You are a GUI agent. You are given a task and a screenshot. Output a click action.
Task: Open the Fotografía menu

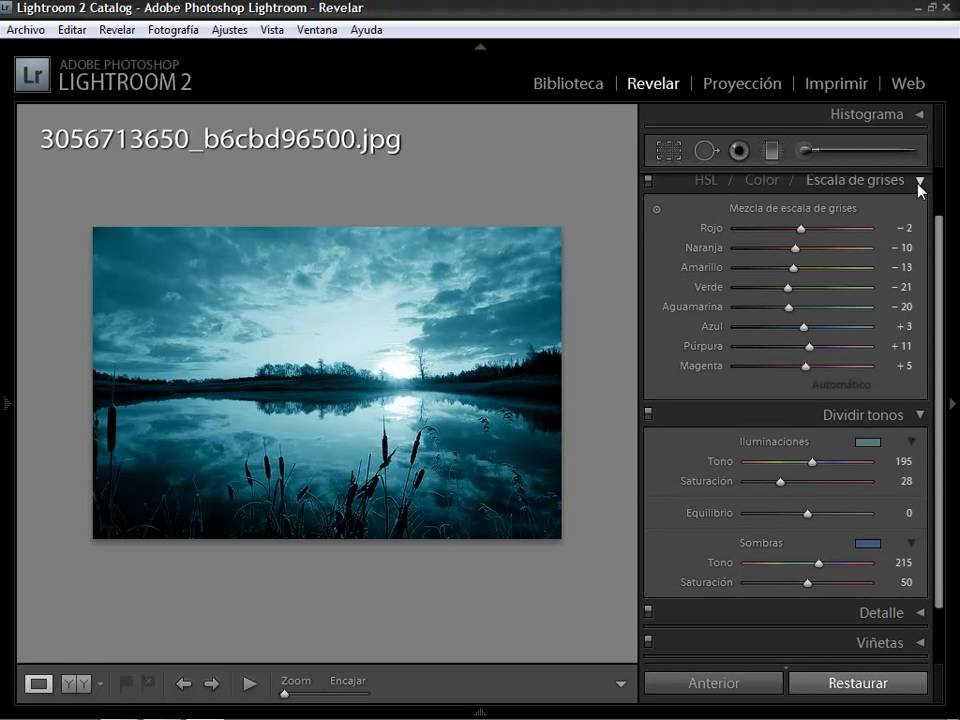click(x=173, y=30)
